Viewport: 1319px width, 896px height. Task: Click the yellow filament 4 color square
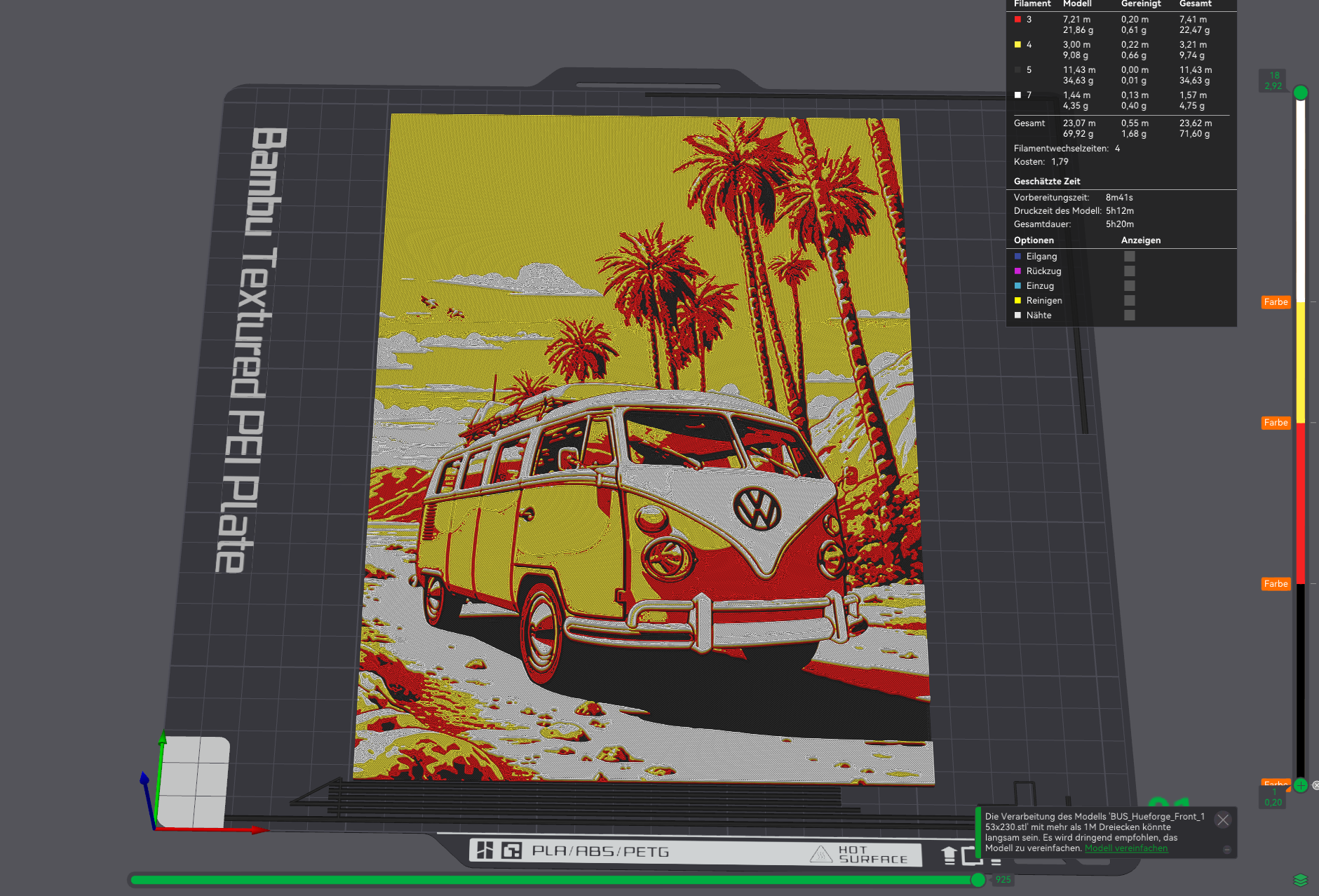coord(1017,45)
